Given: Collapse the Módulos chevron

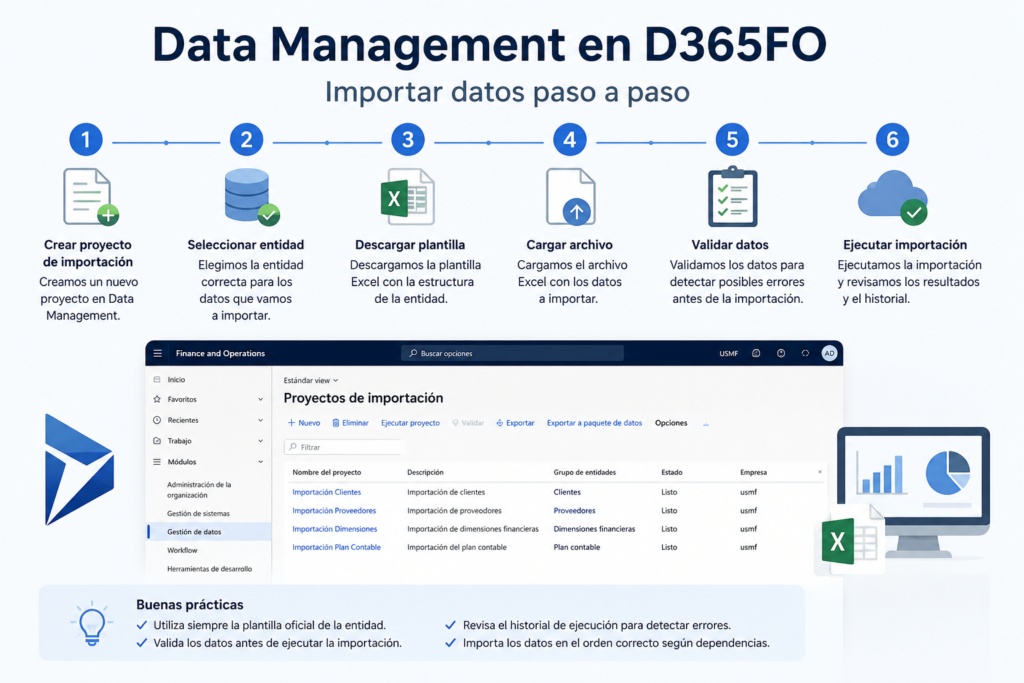Looking at the screenshot, I should coord(261,462).
